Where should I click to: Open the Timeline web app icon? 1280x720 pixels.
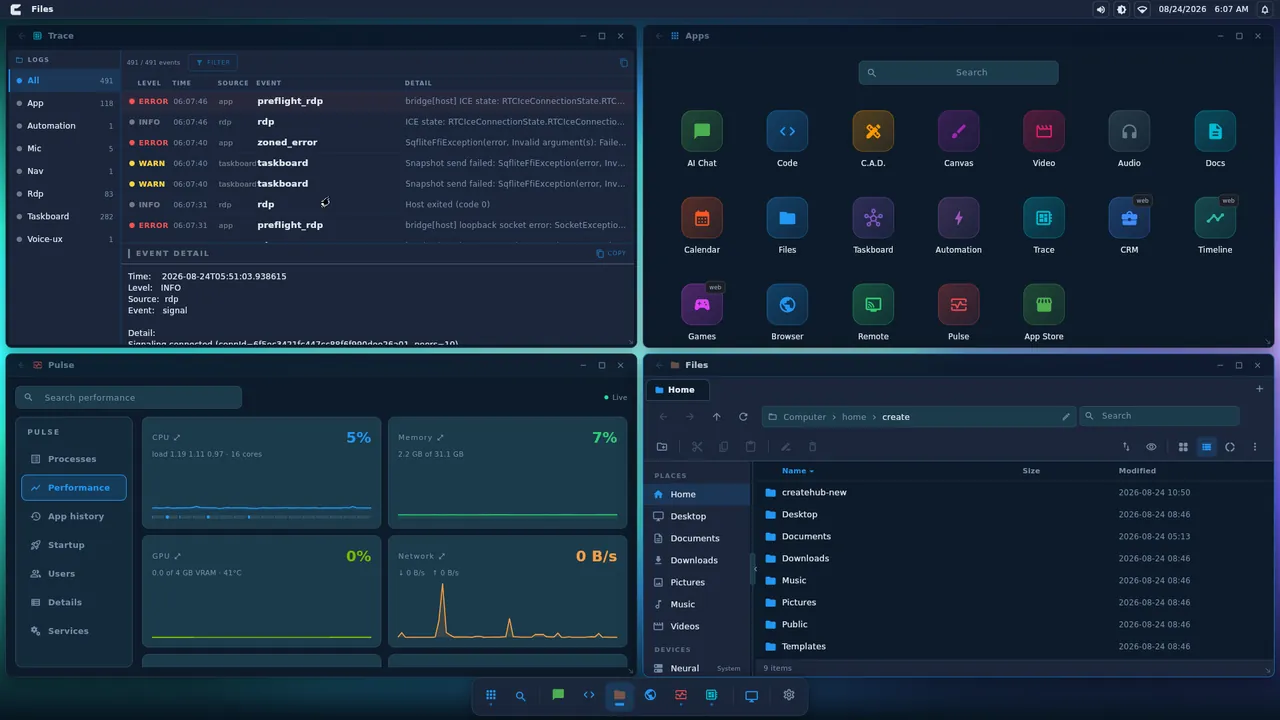pyautogui.click(x=1215, y=218)
